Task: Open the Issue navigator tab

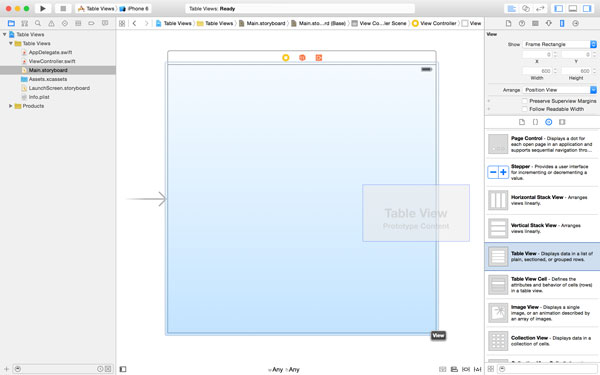Action: (x=51, y=23)
